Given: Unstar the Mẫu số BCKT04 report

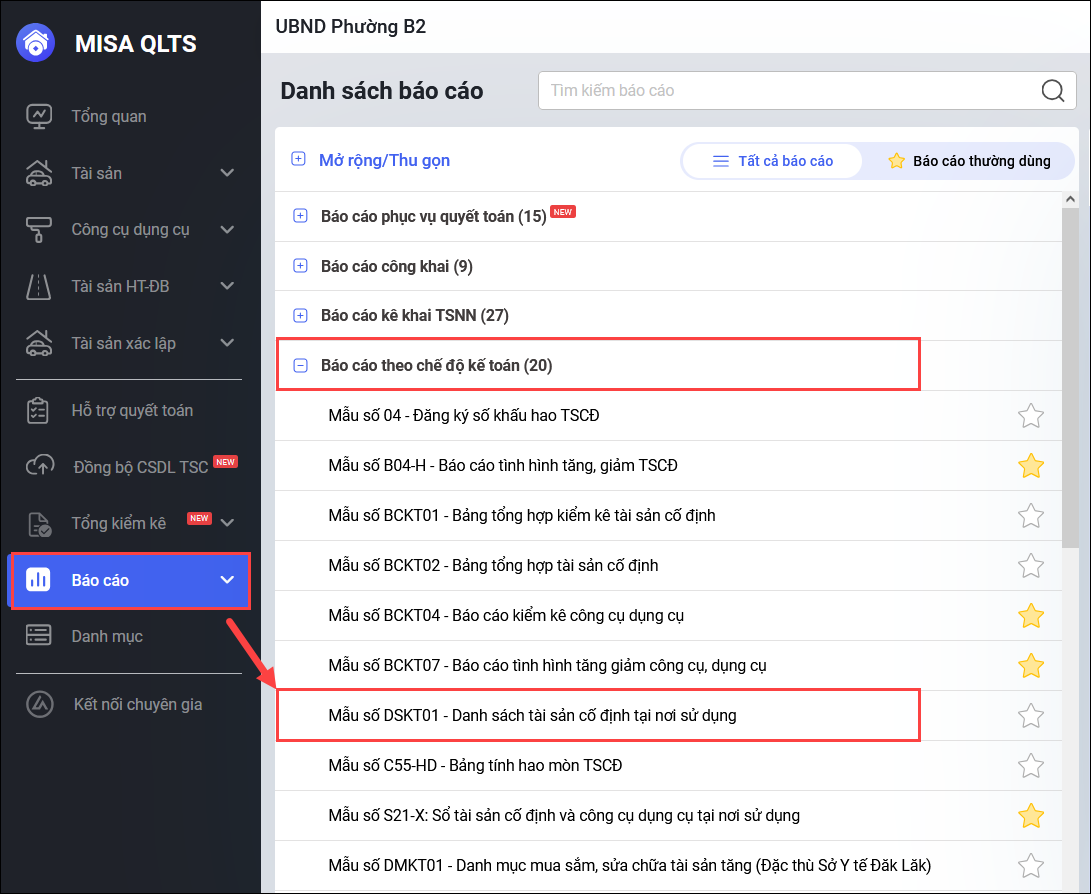Looking at the screenshot, I should (x=1030, y=616).
